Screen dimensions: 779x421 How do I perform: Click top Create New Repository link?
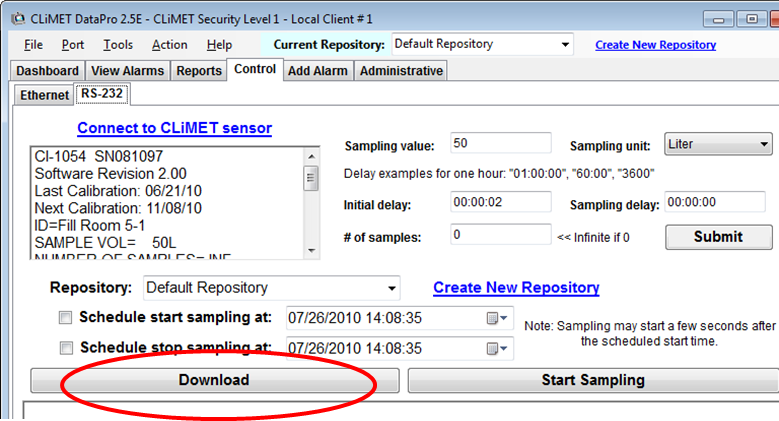(x=655, y=45)
